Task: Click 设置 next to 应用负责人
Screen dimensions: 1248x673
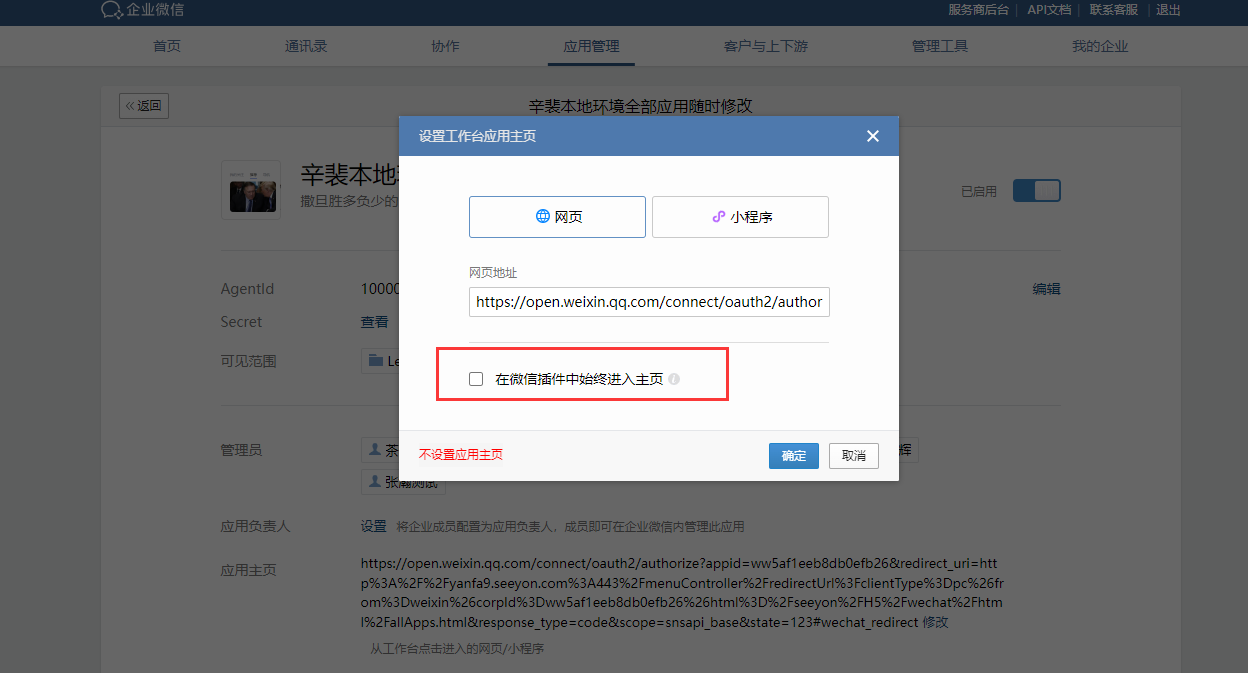Action: (374, 526)
